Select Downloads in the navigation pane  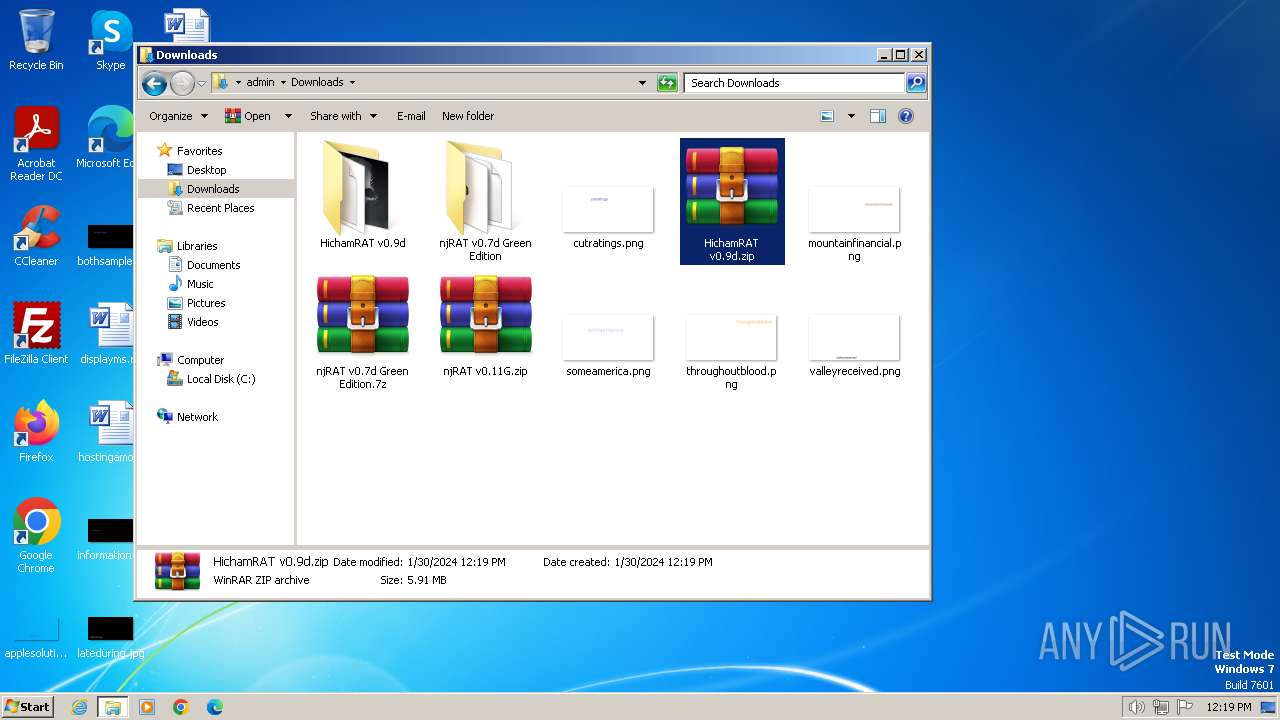click(x=213, y=189)
